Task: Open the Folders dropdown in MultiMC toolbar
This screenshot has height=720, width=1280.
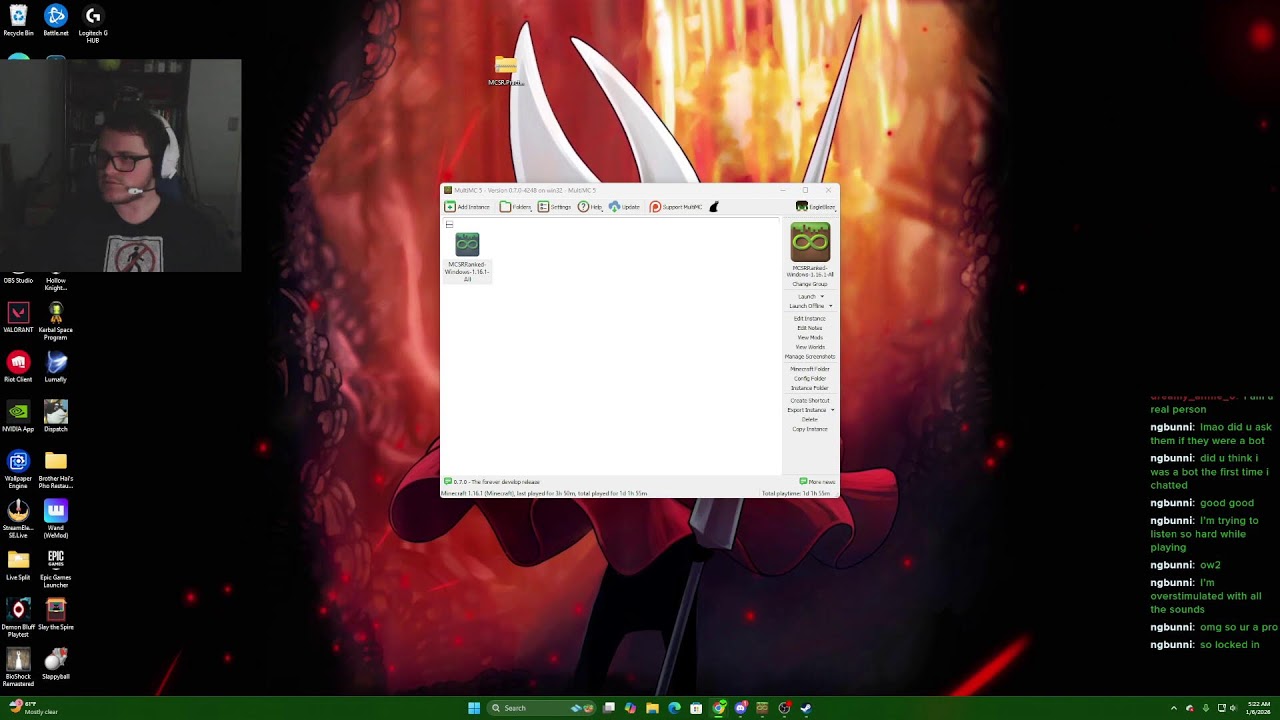Action: coord(516,207)
